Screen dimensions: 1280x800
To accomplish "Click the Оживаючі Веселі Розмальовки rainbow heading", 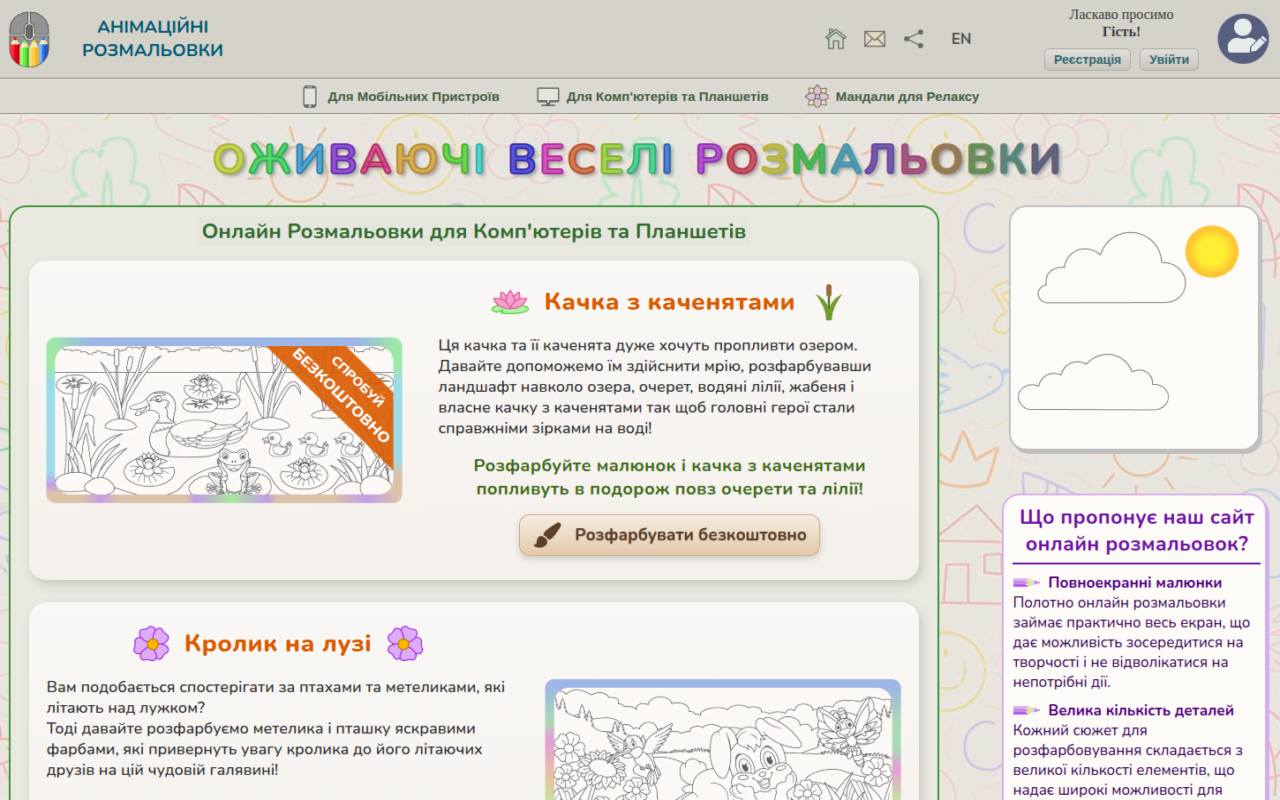I will (x=637, y=159).
